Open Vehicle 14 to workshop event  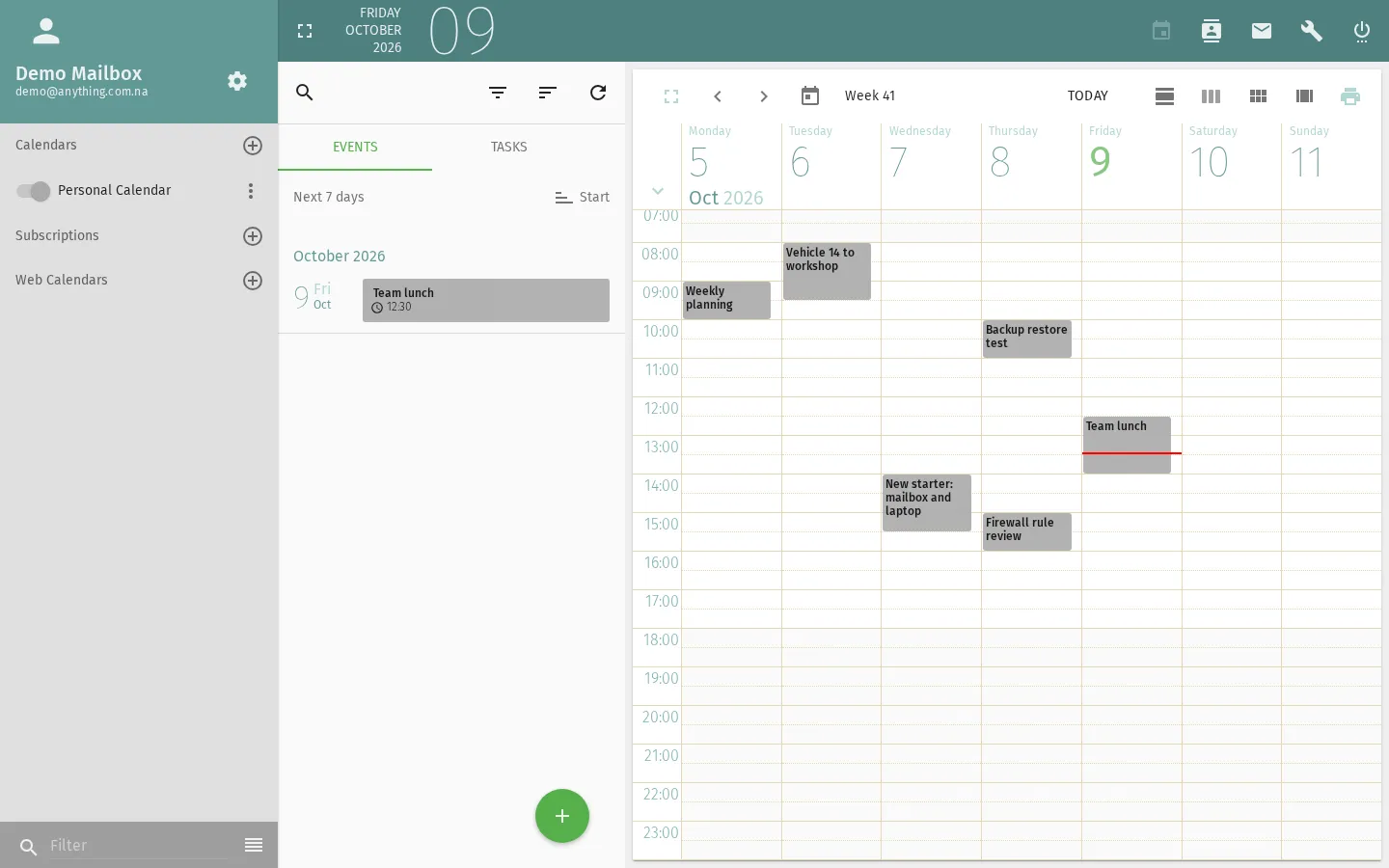pos(827,271)
